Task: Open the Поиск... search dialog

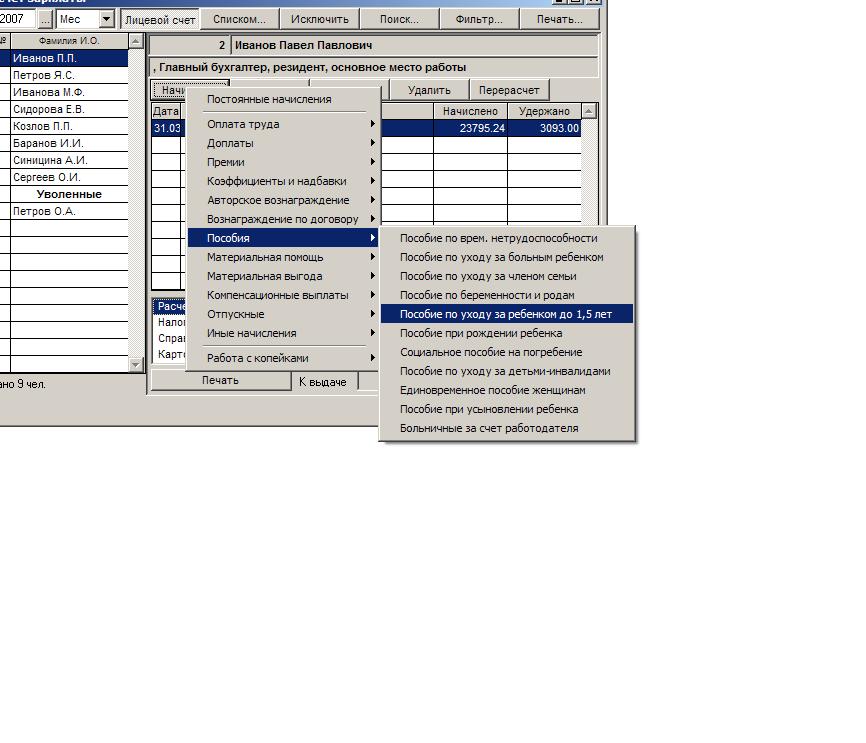Action: coord(399,19)
